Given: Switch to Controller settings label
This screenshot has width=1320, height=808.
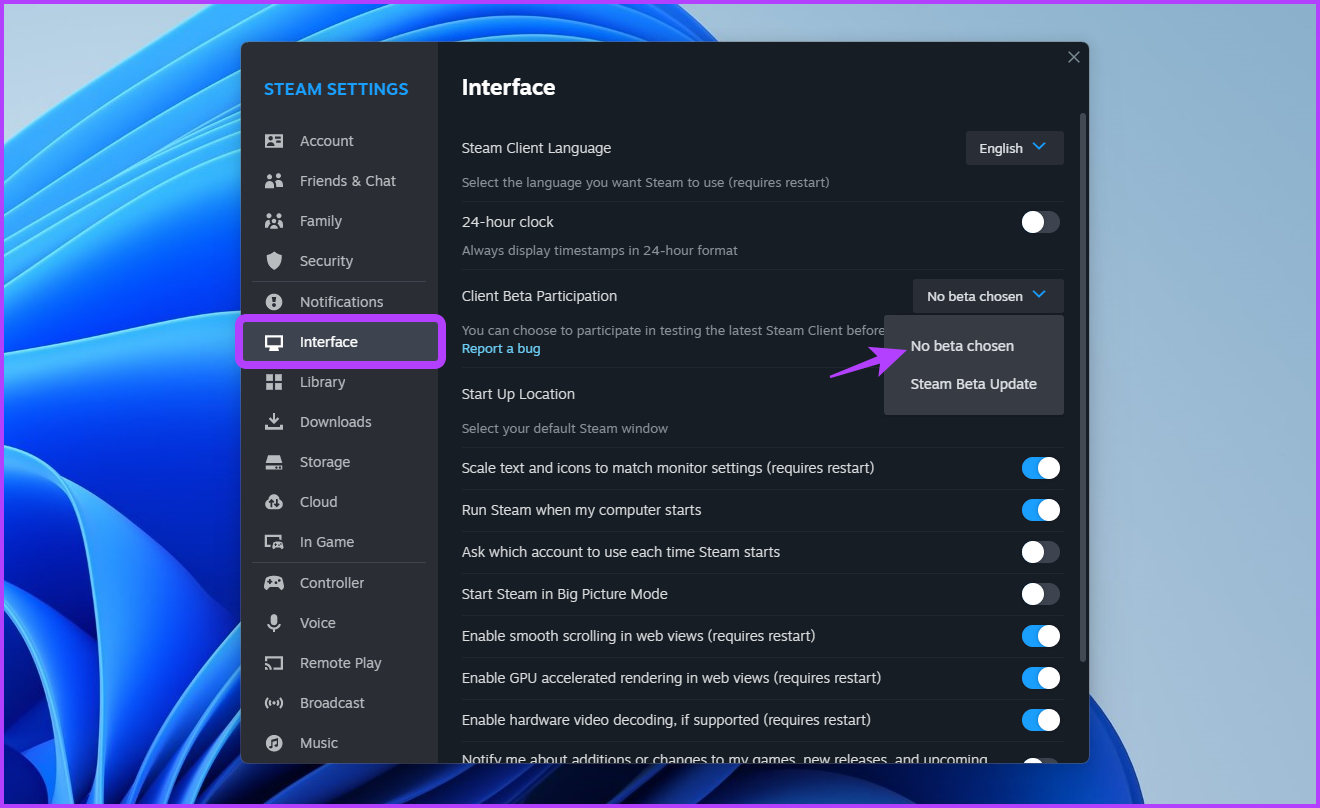Looking at the screenshot, I should (x=332, y=583).
